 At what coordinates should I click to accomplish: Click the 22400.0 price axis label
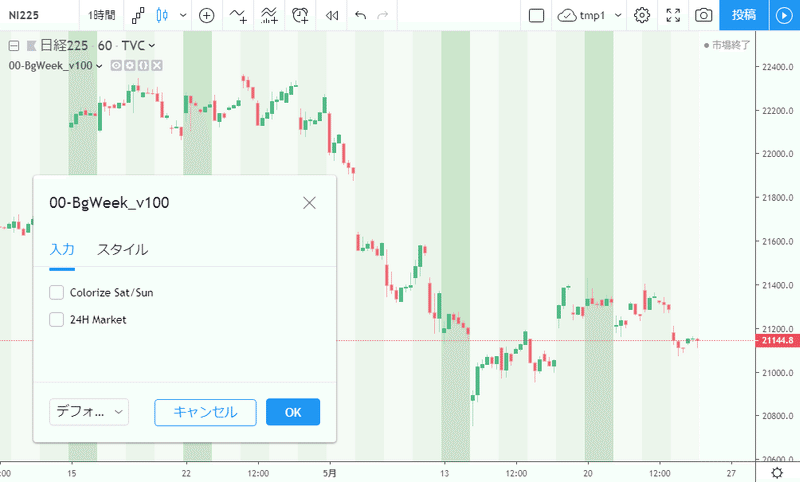point(778,67)
